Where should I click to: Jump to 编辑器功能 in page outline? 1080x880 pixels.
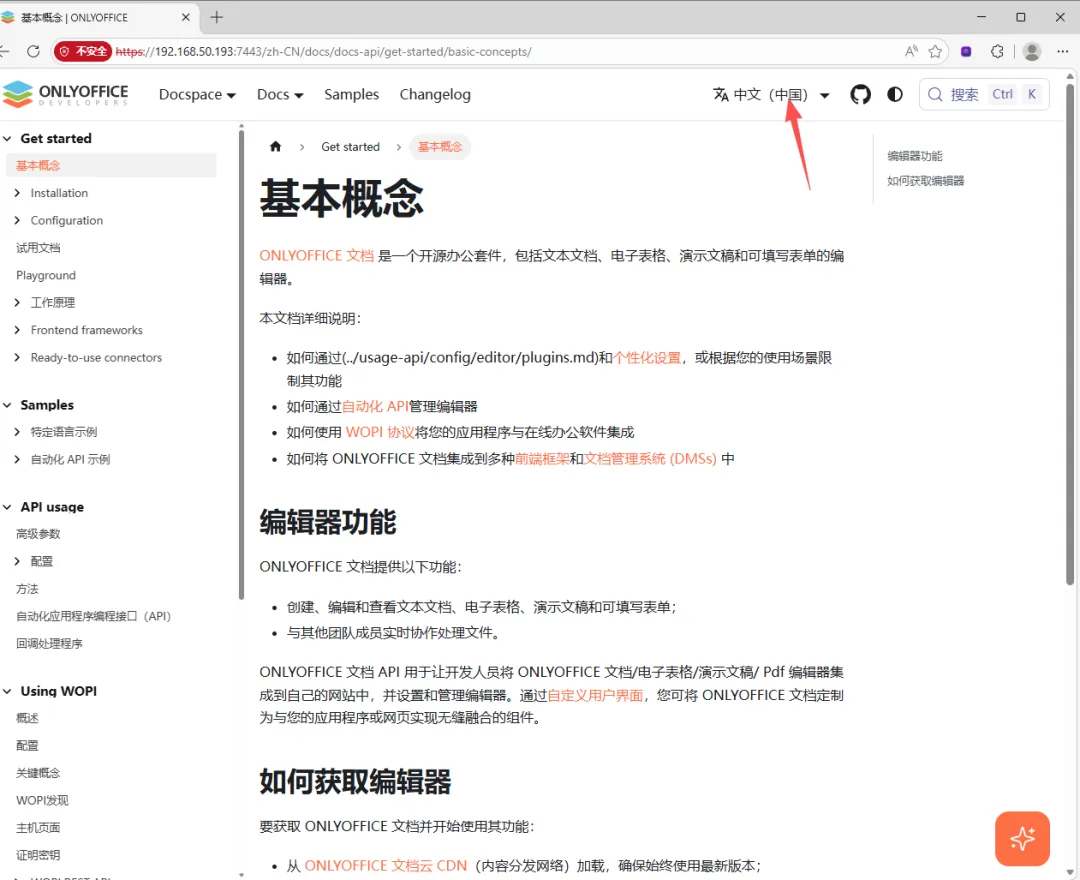coord(915,156)
